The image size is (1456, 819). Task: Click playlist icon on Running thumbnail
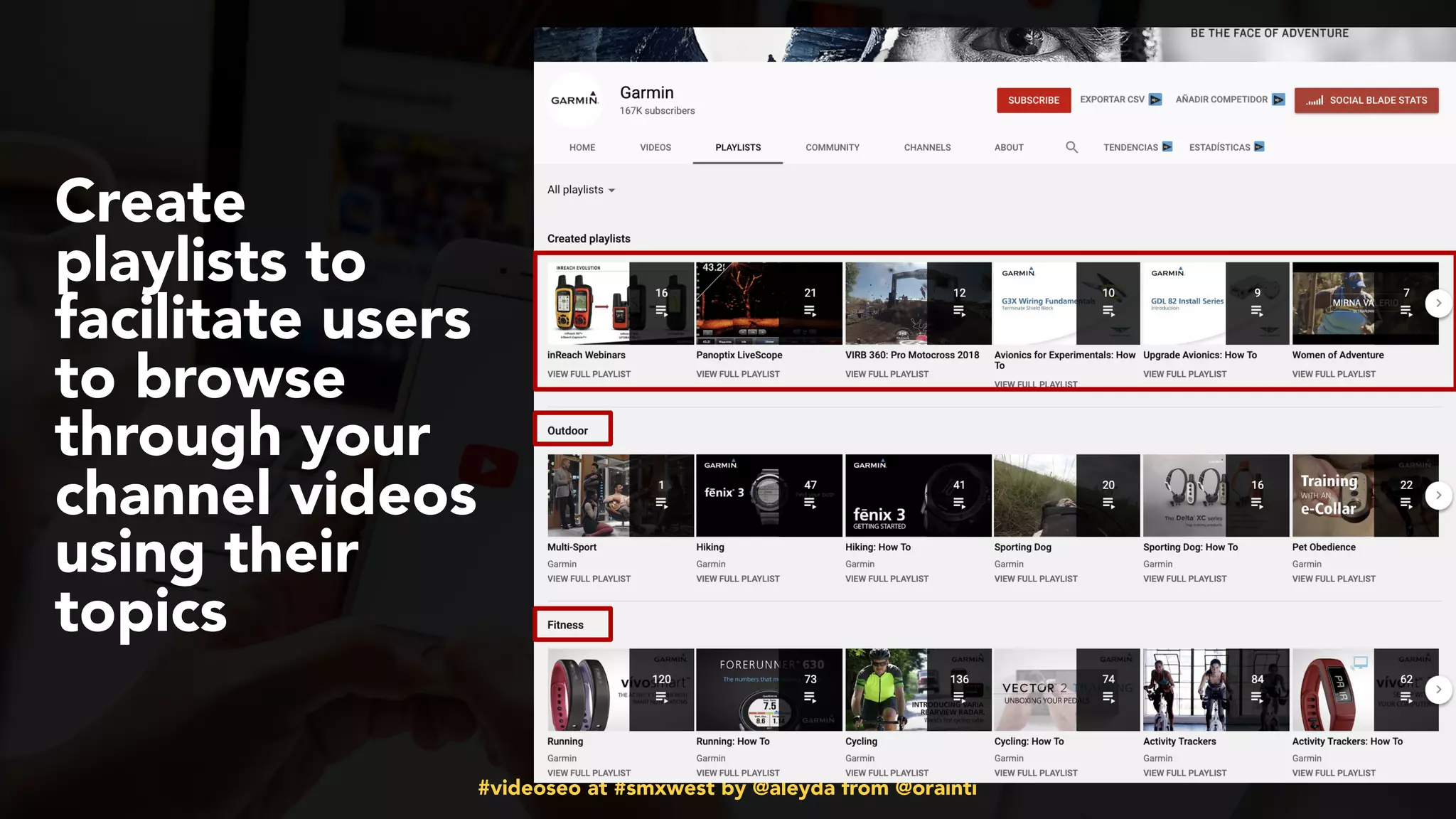pos(661,697)
